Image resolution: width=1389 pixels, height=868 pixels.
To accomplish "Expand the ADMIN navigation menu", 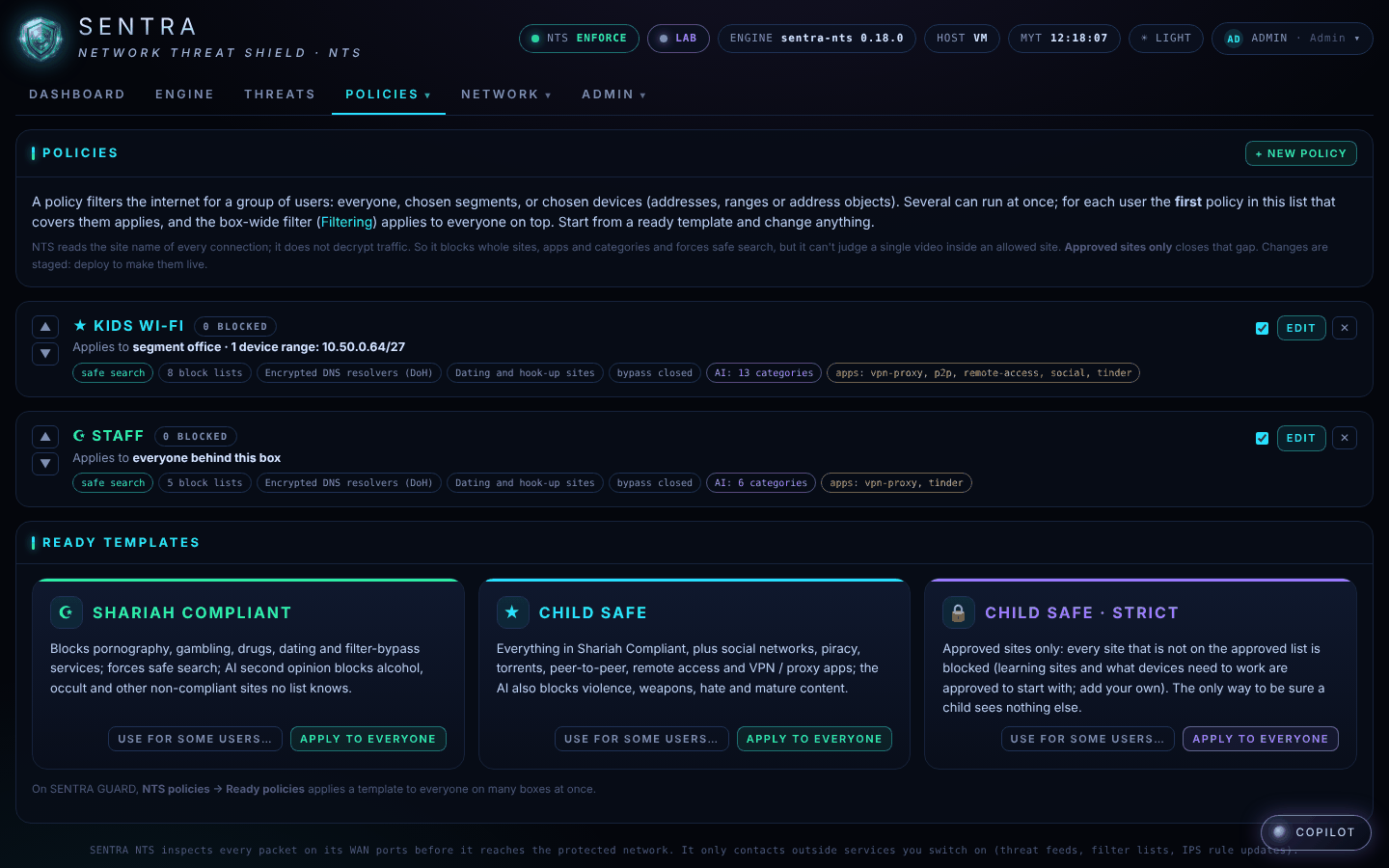I will click(614, 95).
